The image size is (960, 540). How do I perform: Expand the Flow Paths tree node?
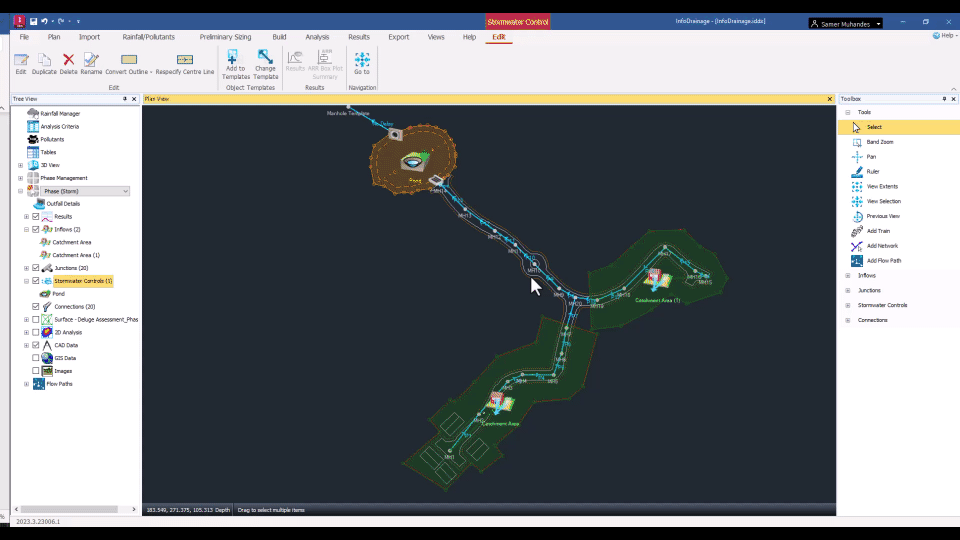click(x=26, y=384)
